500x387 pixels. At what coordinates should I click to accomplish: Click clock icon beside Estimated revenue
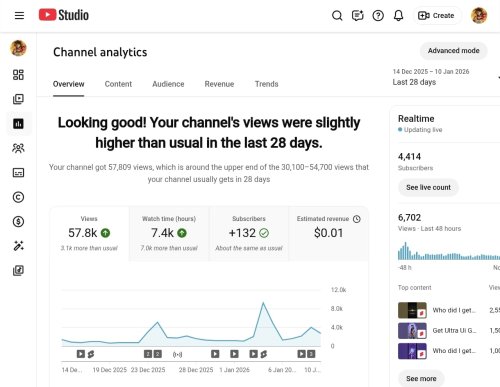pyautogui.click(x=357, y=219)
